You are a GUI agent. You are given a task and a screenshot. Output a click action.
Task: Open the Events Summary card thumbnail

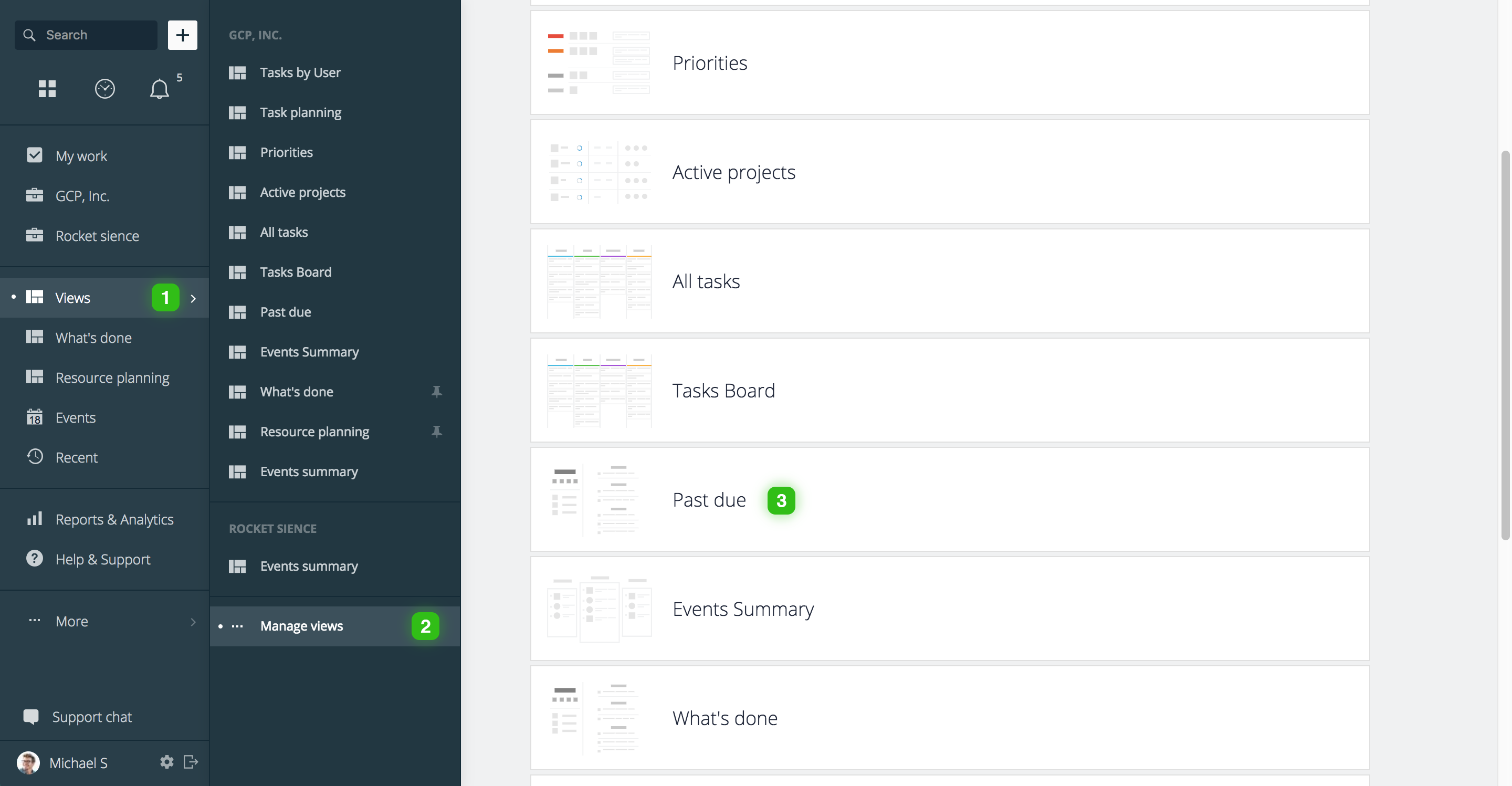(598, 609)
